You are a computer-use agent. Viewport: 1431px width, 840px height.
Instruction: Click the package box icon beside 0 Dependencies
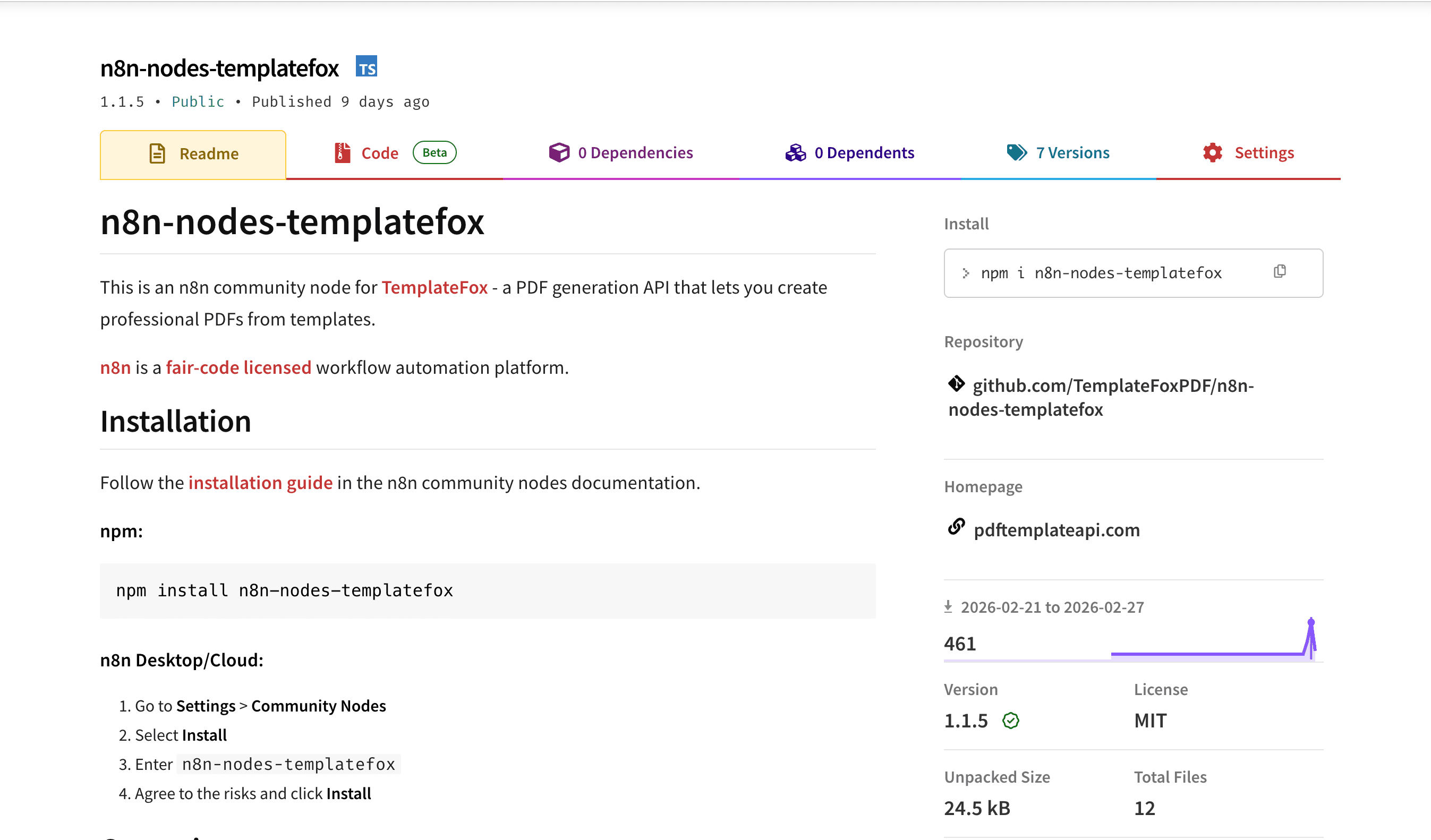tap(560, 152)
